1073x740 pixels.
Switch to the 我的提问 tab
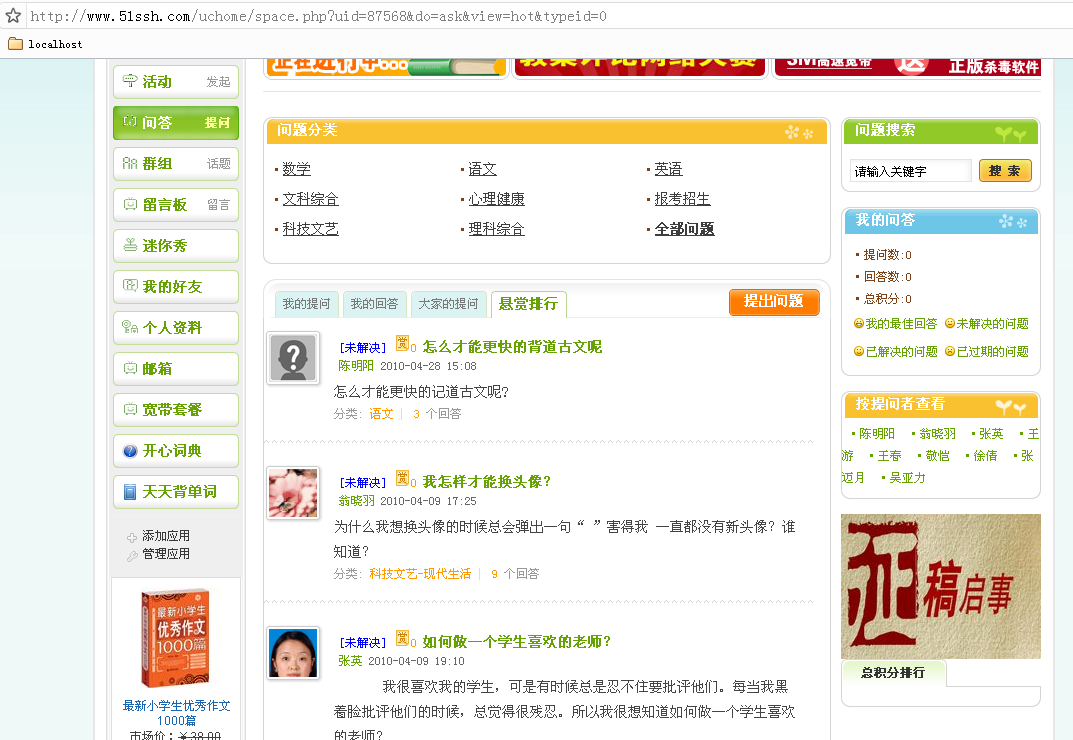306,304
